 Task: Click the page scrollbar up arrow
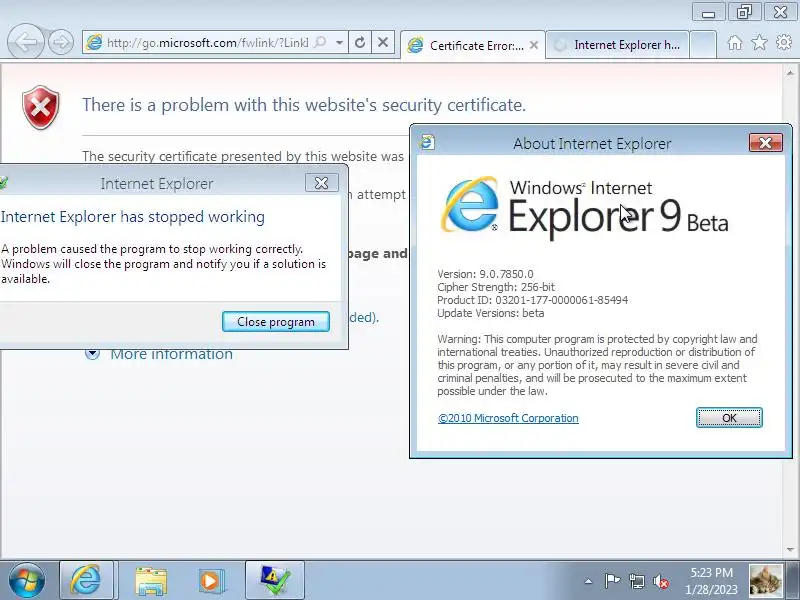coord(790,73)
